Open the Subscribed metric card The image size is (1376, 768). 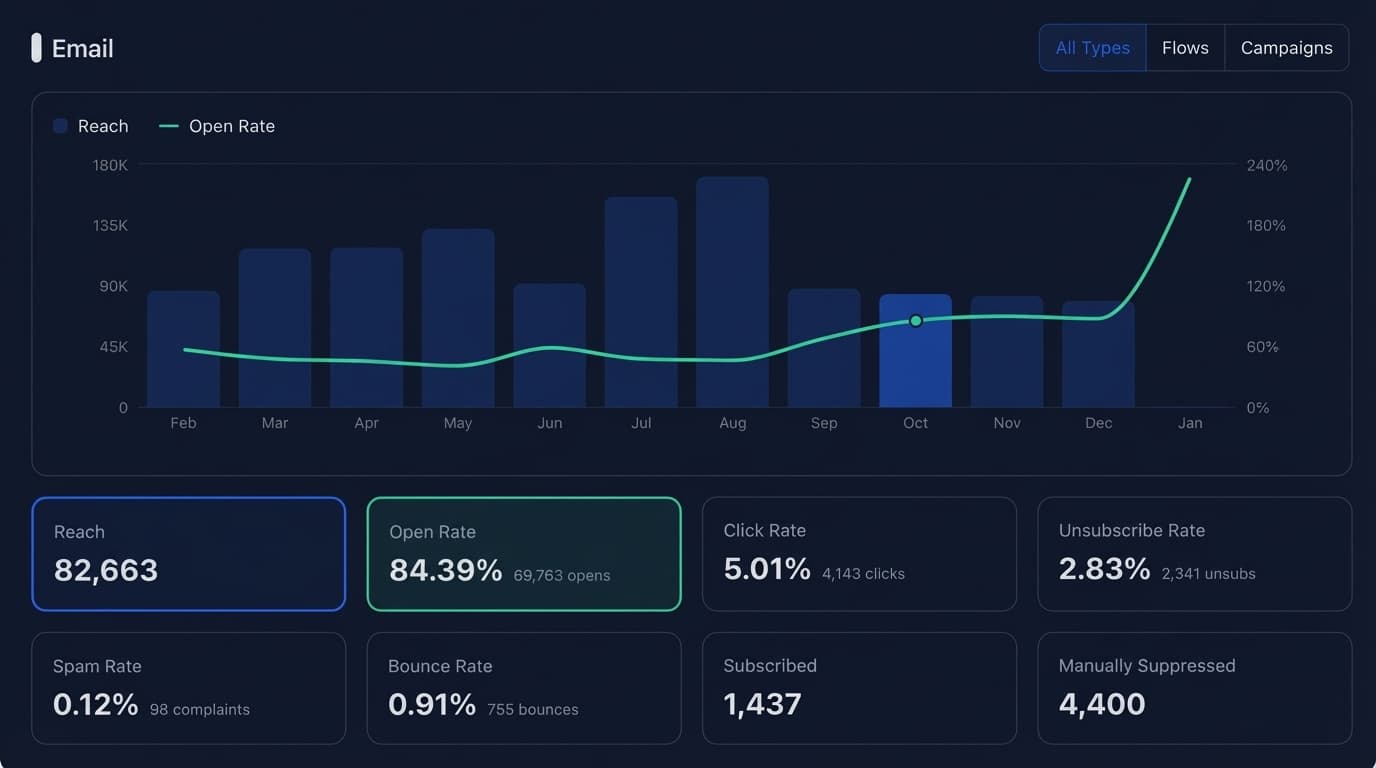[858, 688]
